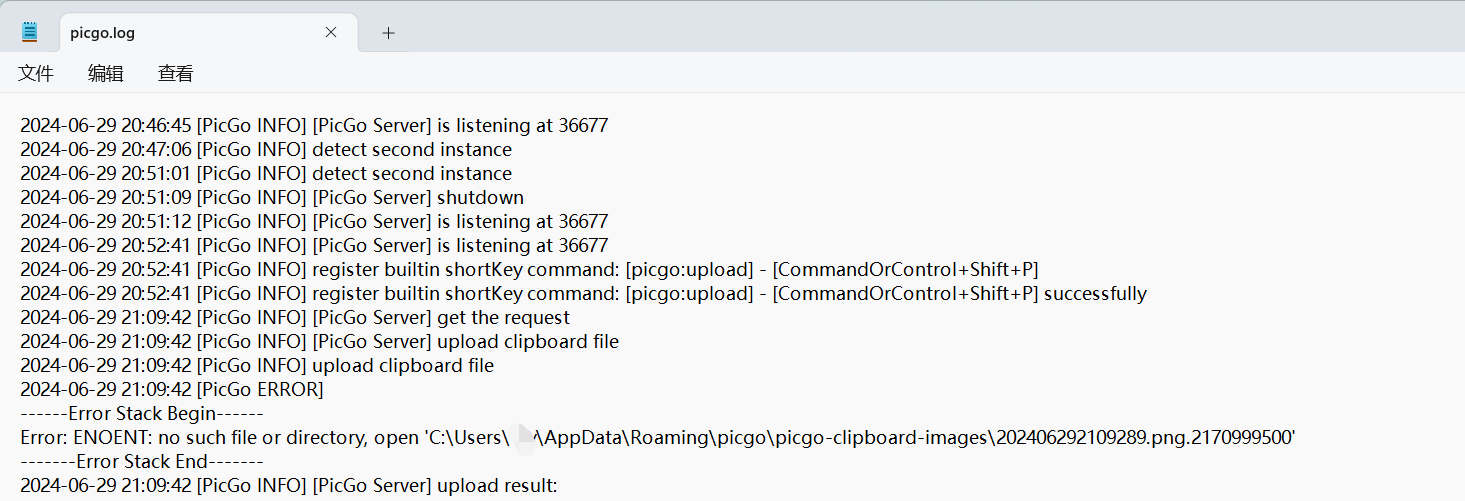Click the 20:51:01 detect second instance line
This screenshot has width=1465, height=501.
pos(266,173)
